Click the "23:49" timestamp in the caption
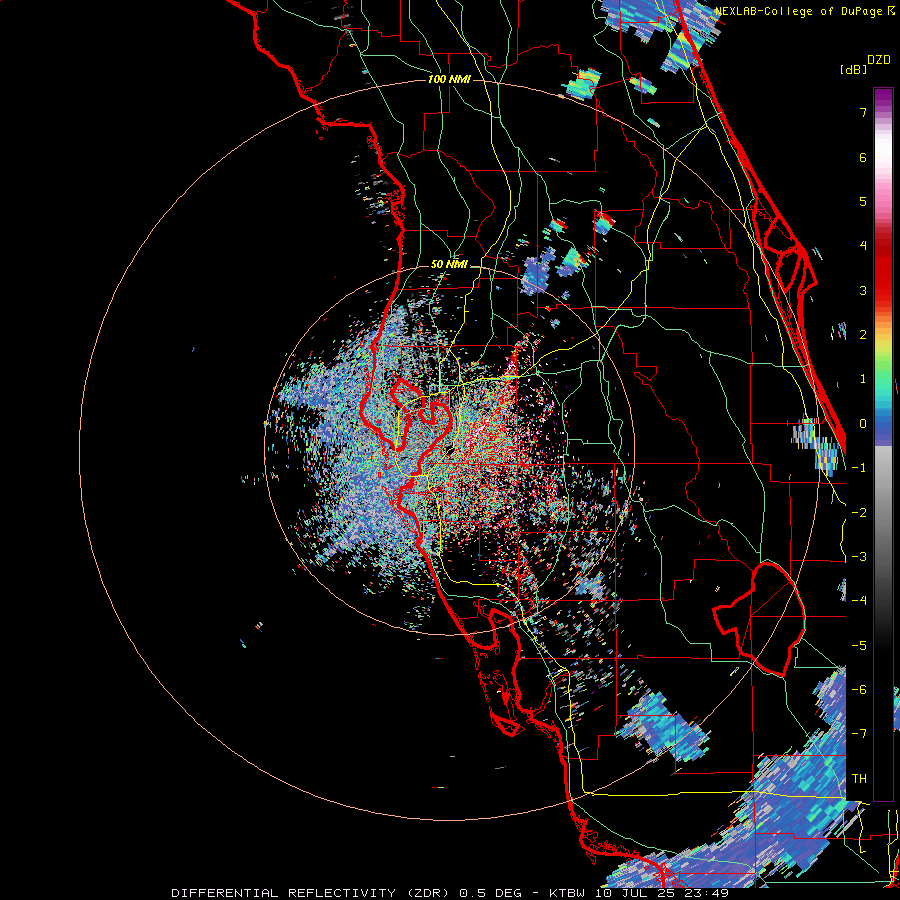This screenshot has width=900, height=900. tap(705, 893)
